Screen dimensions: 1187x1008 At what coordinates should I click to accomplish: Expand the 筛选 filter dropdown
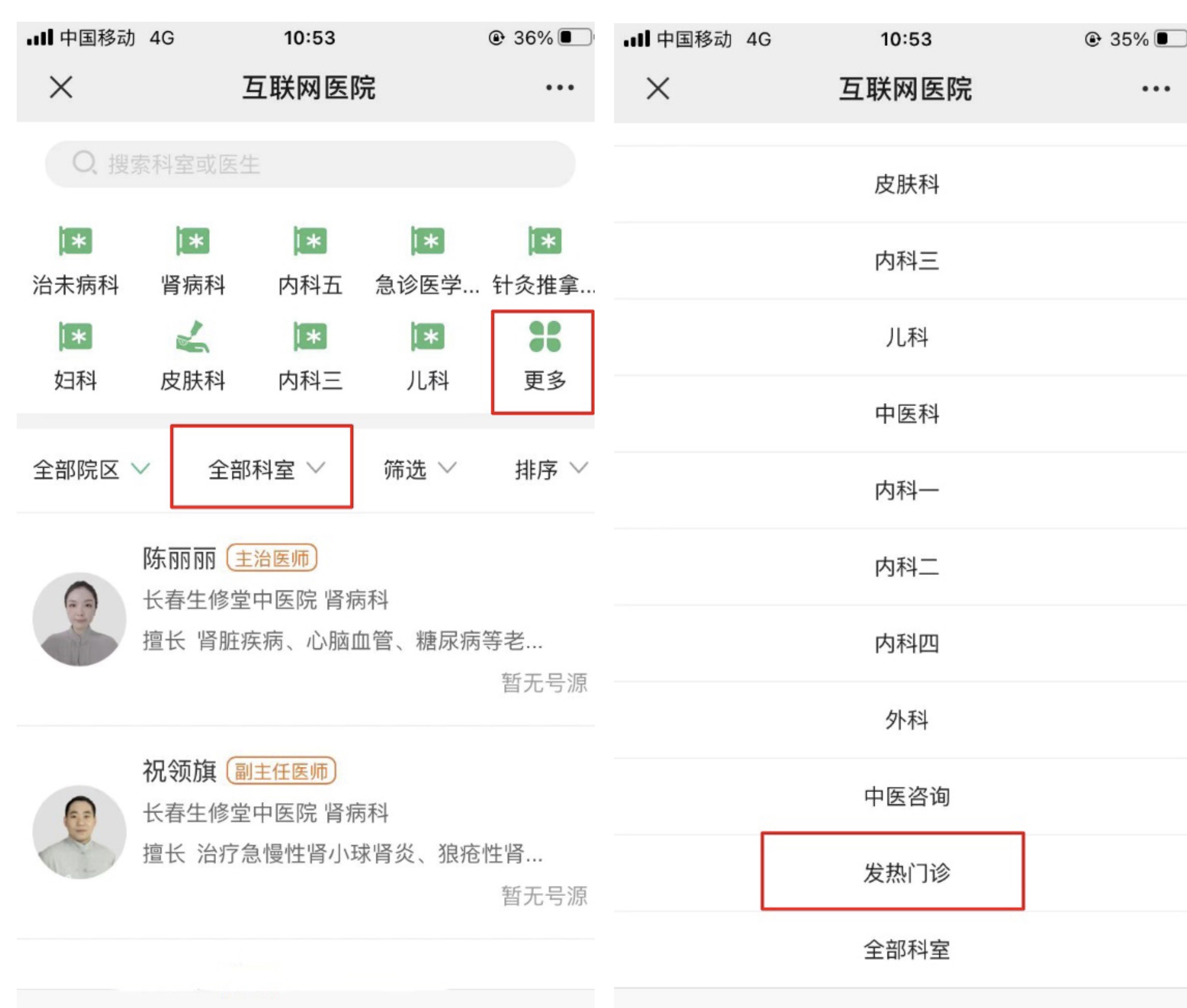pos(419,470)
